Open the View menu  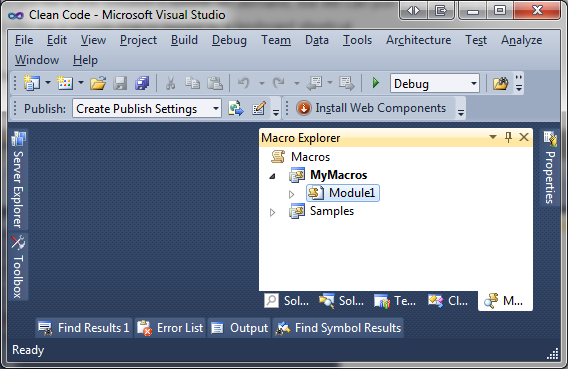pos(93,40)
